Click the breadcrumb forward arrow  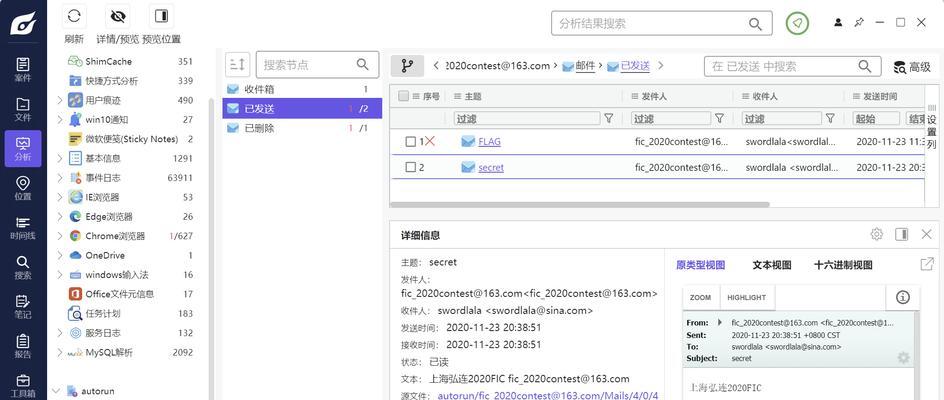tap(660, 66)
